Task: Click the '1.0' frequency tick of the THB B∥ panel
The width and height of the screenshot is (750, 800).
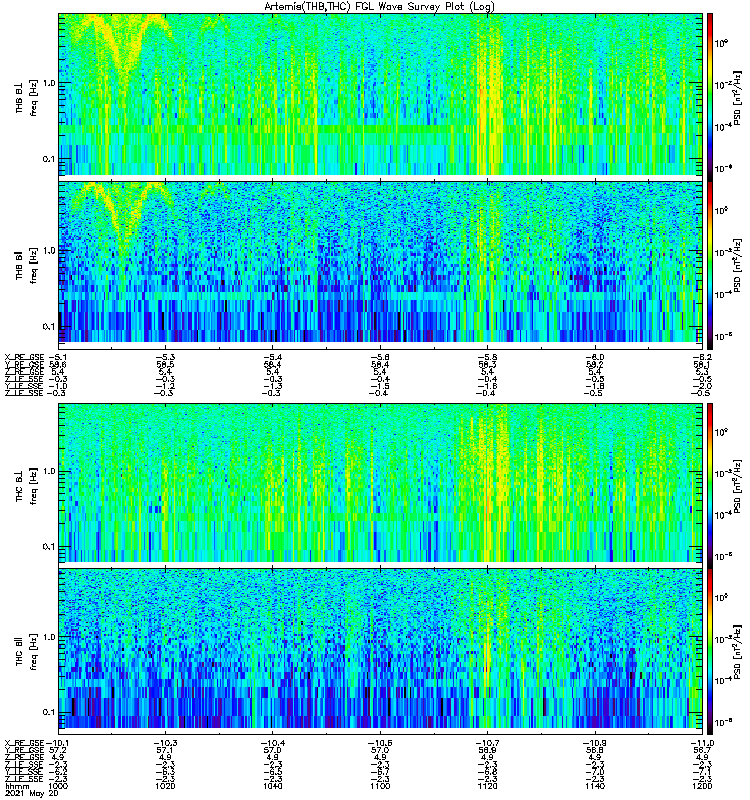Action: pos(49,251)
